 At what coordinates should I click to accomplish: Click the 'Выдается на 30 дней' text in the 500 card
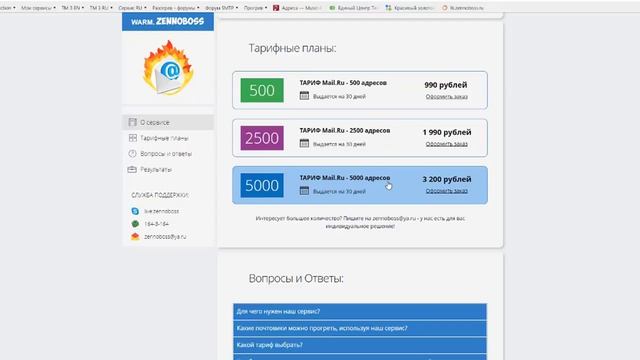point(339,97)
